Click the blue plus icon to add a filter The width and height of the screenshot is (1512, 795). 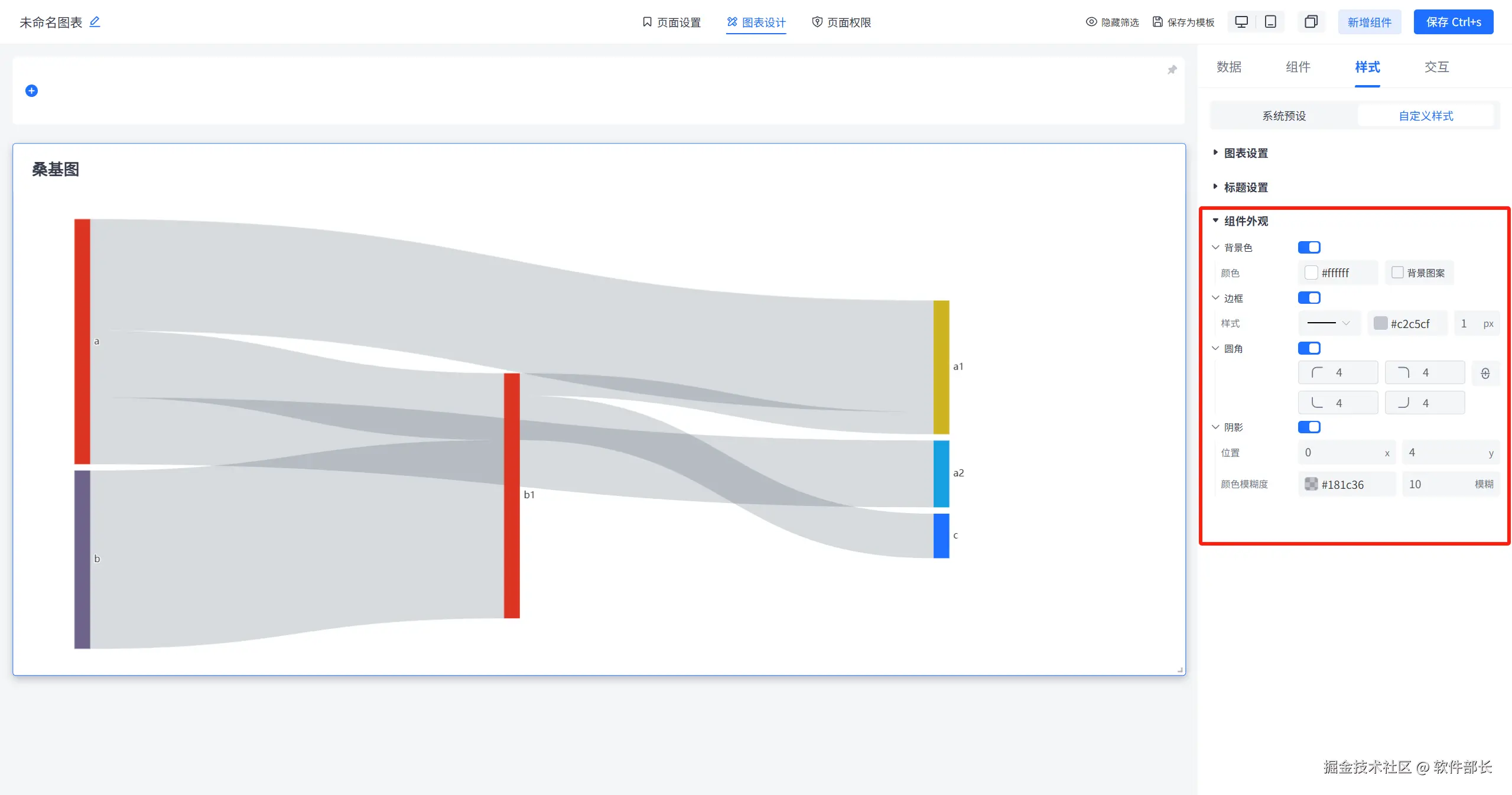point(32,91)
